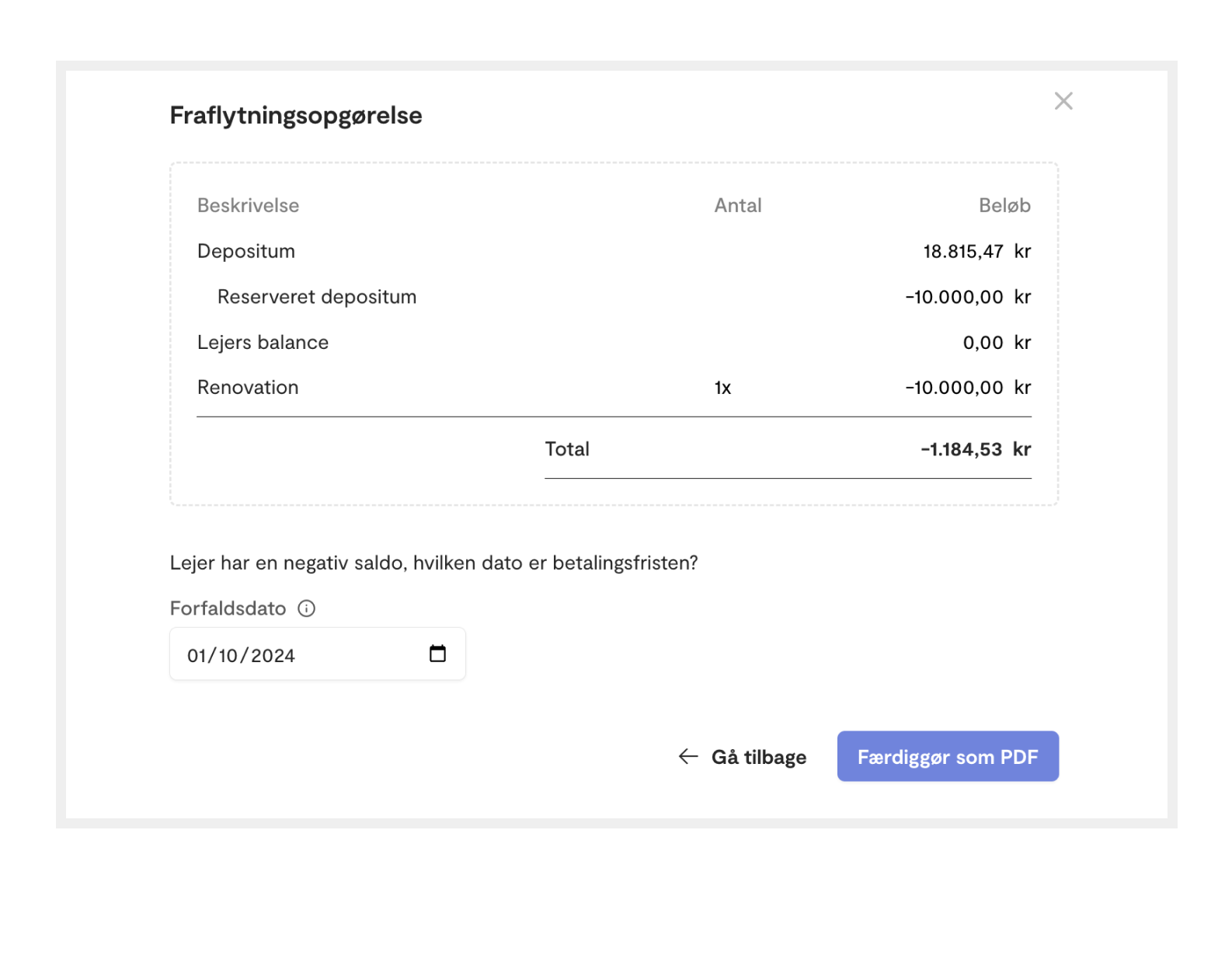Click the Total amount -1.184,53 kr

tap(976, 449)
